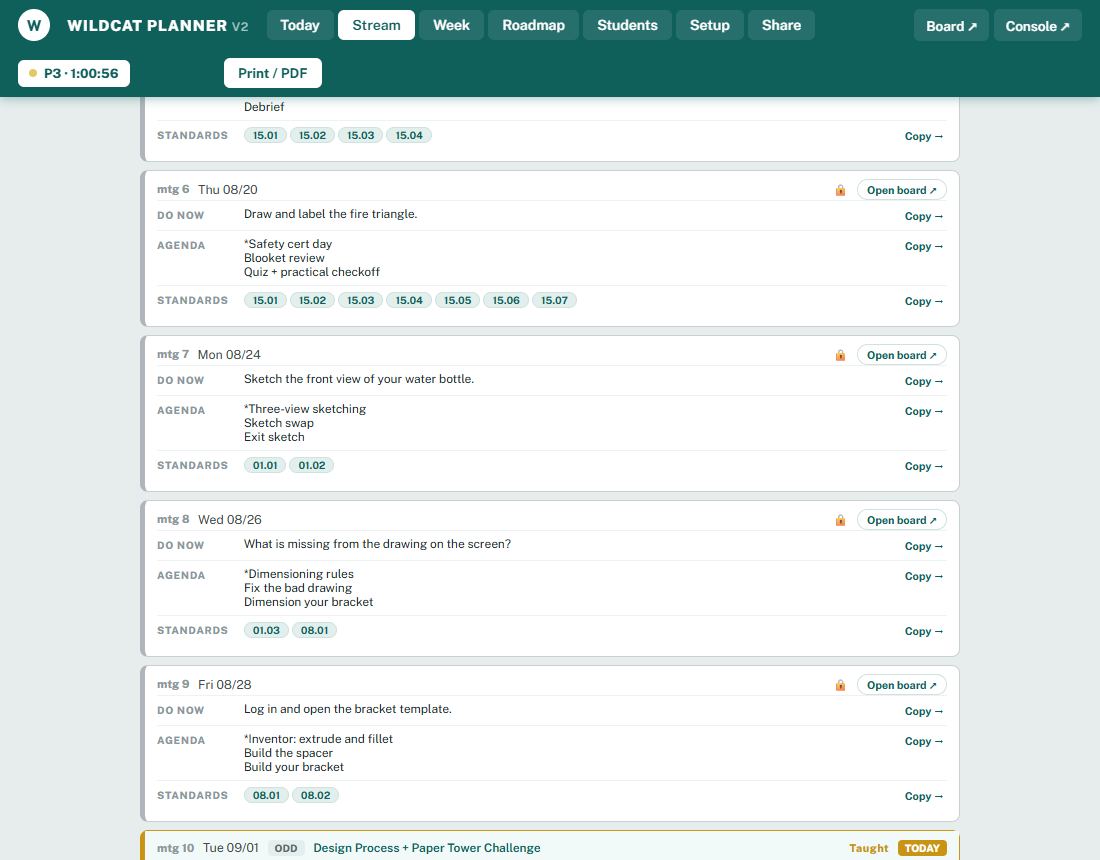This screenshot has height=860, width=1100.
Task: Click the 01.02 standard chip
Action: [x=311, y=465]
